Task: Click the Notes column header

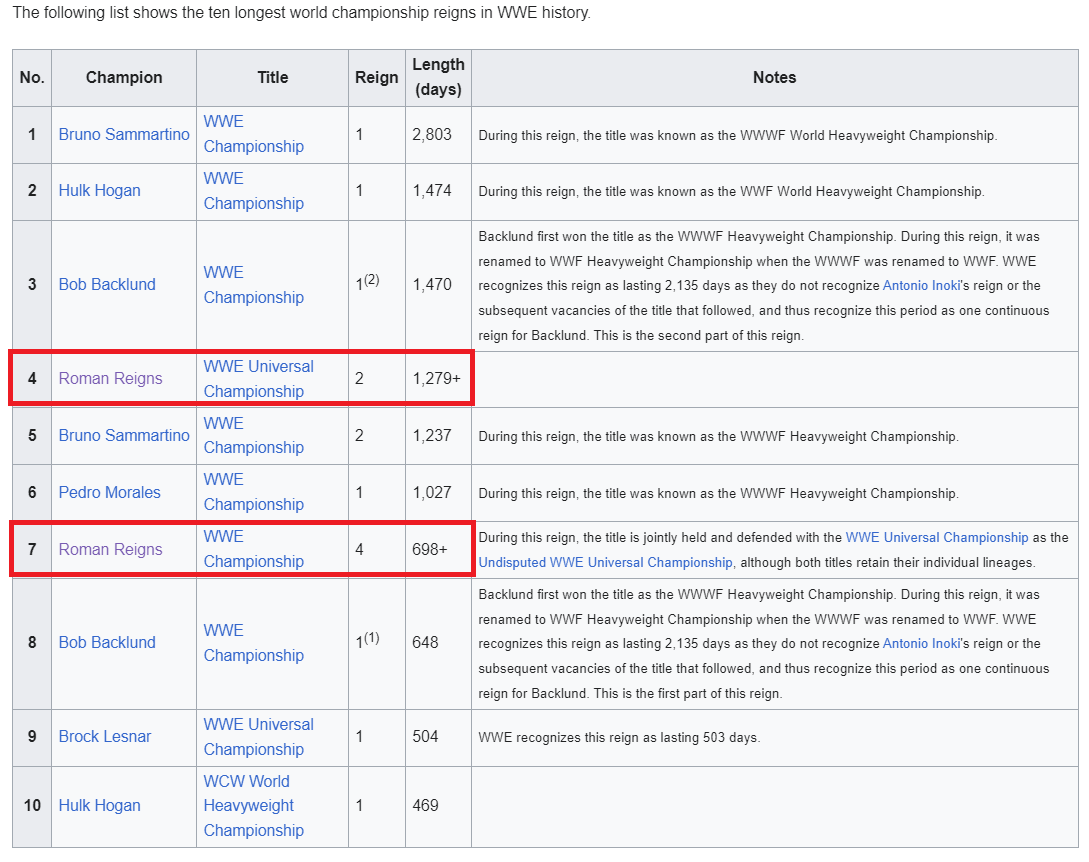Action: tap(774, 77)
